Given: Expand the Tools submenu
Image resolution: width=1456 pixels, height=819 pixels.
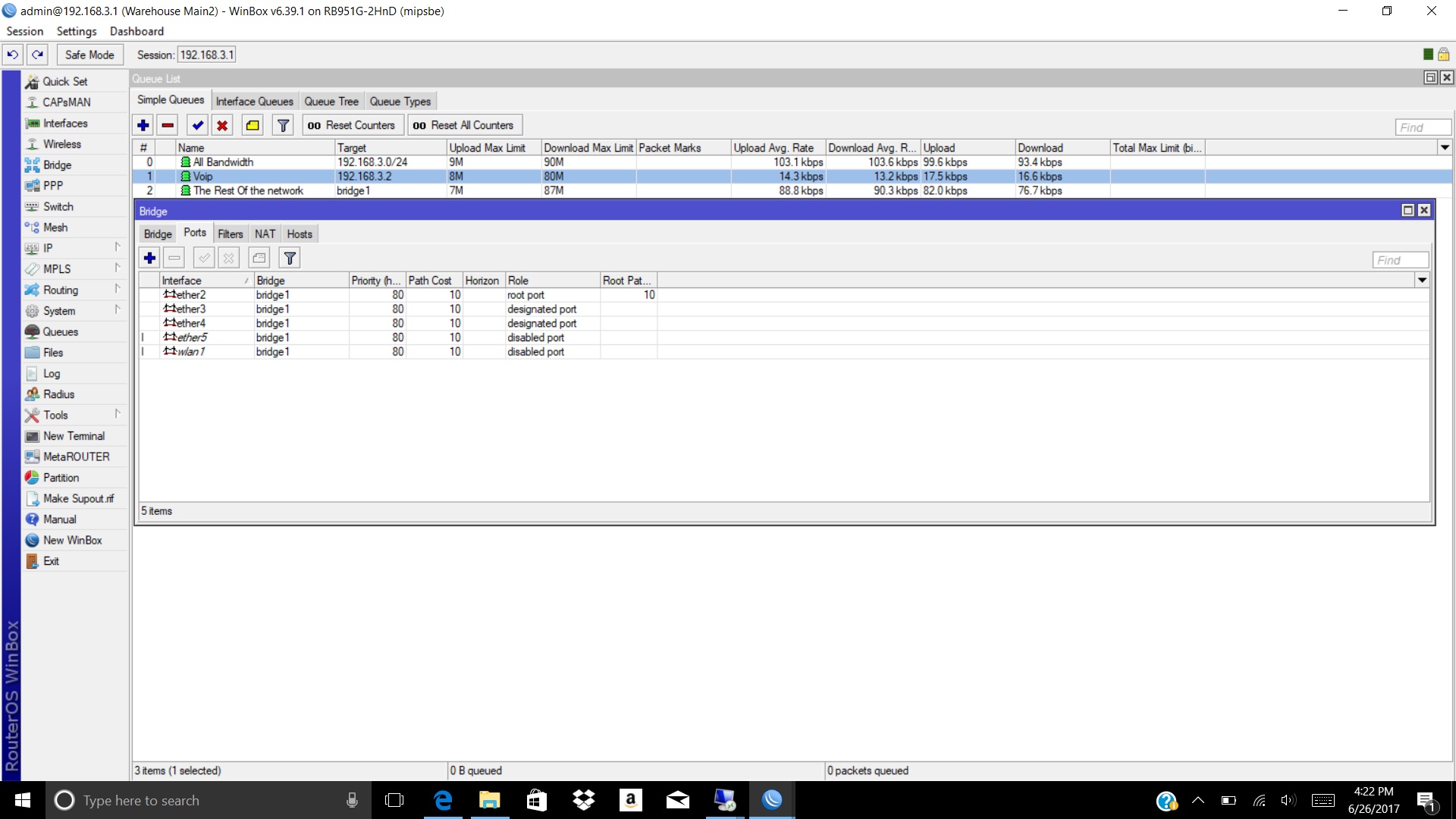Looking at the screenshot, I should pyautogui.click(x=74, y=415).
